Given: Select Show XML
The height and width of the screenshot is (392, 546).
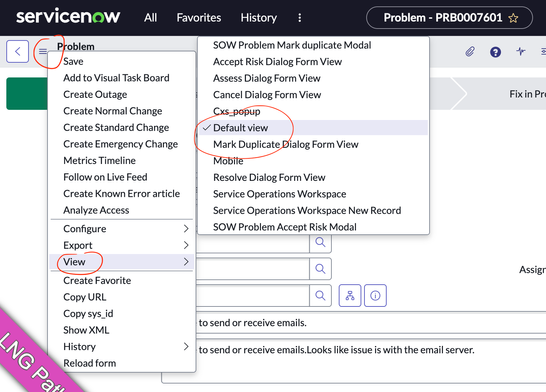Looking at the screenshot, I should coord(122,330).
